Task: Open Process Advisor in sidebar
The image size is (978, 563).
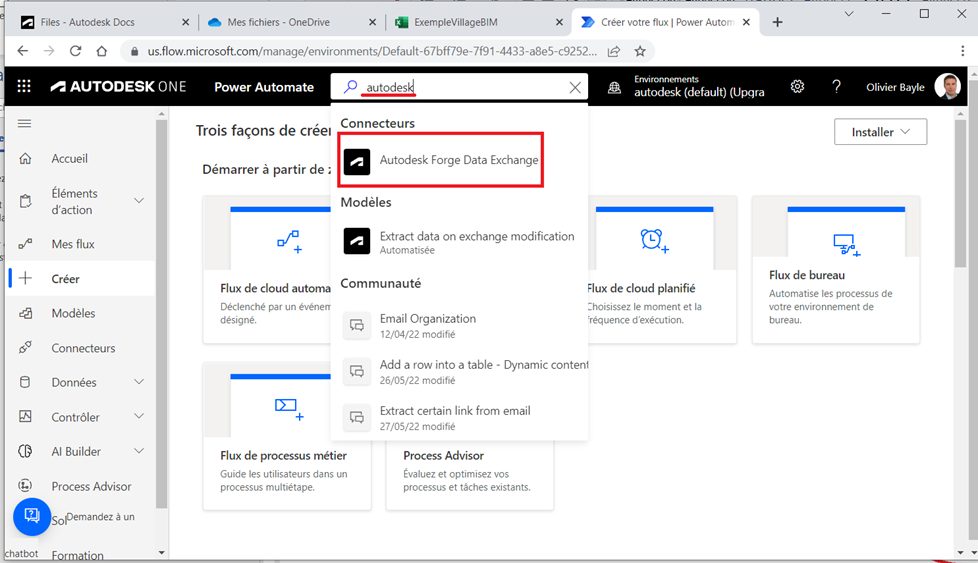Action: click(x=91, y=486)
